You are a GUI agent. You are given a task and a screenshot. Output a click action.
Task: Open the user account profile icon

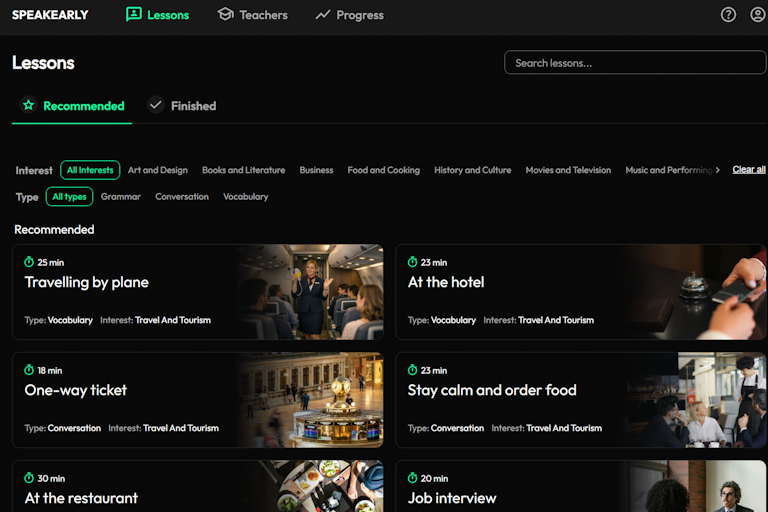758,15
